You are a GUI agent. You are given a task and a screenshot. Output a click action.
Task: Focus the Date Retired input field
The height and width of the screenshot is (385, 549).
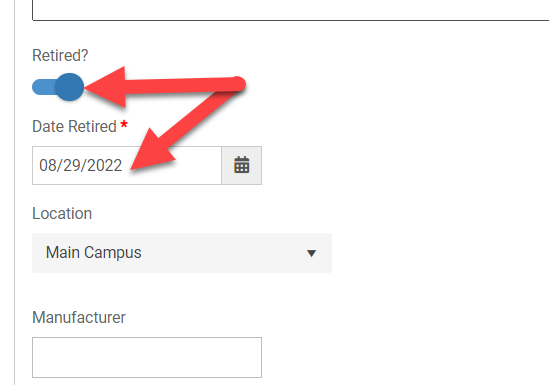click(x=127, y=165)
